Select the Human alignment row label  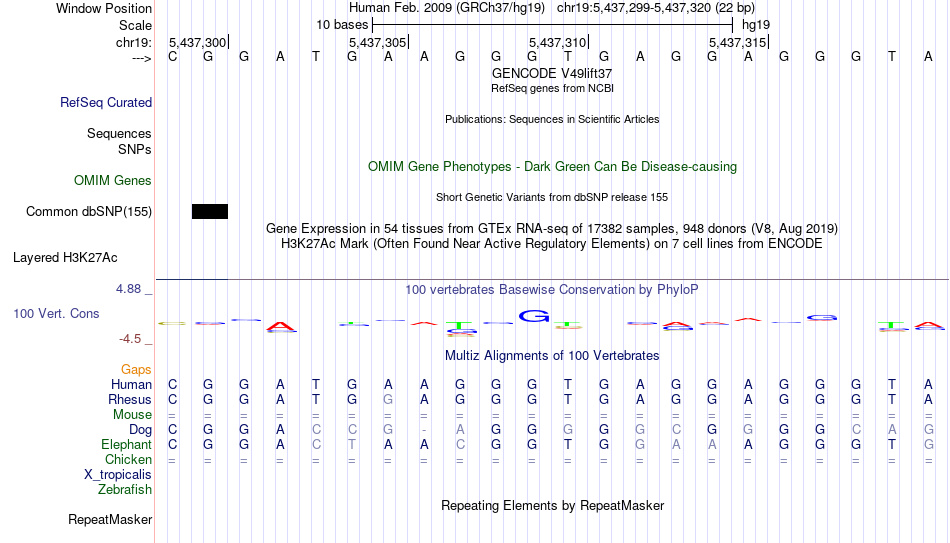click(x=131, y=385)
